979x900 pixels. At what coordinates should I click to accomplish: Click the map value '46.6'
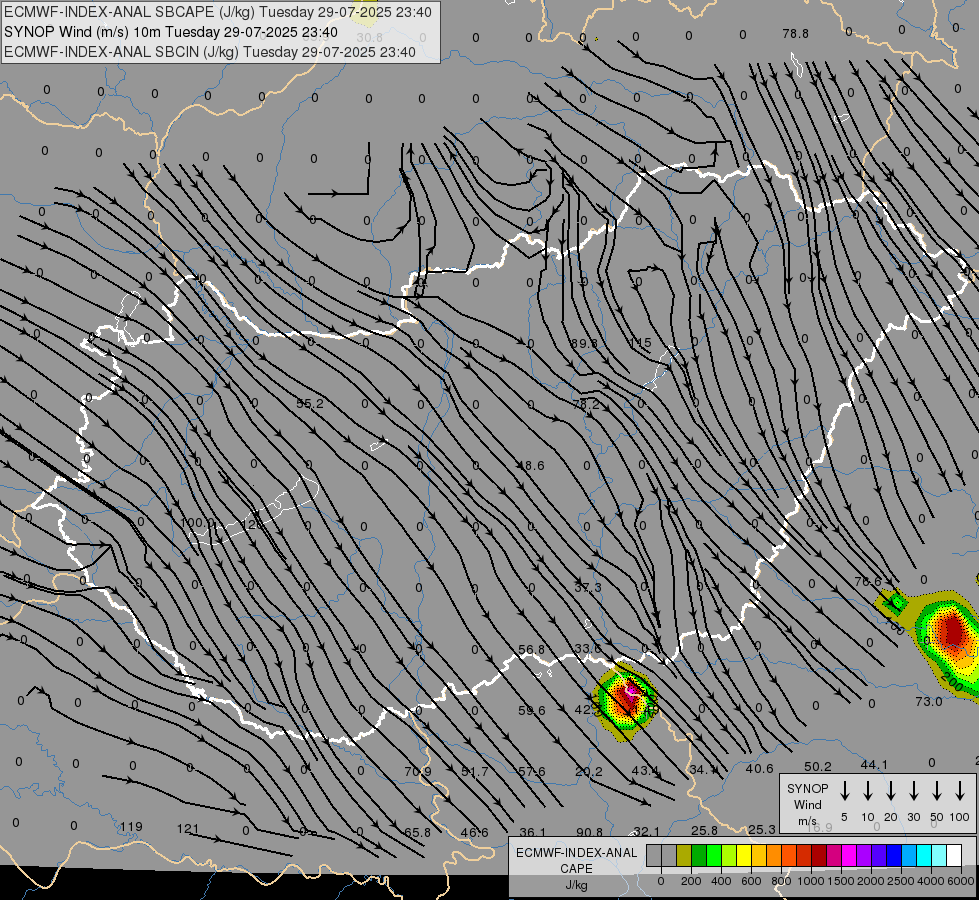(475, 833)
